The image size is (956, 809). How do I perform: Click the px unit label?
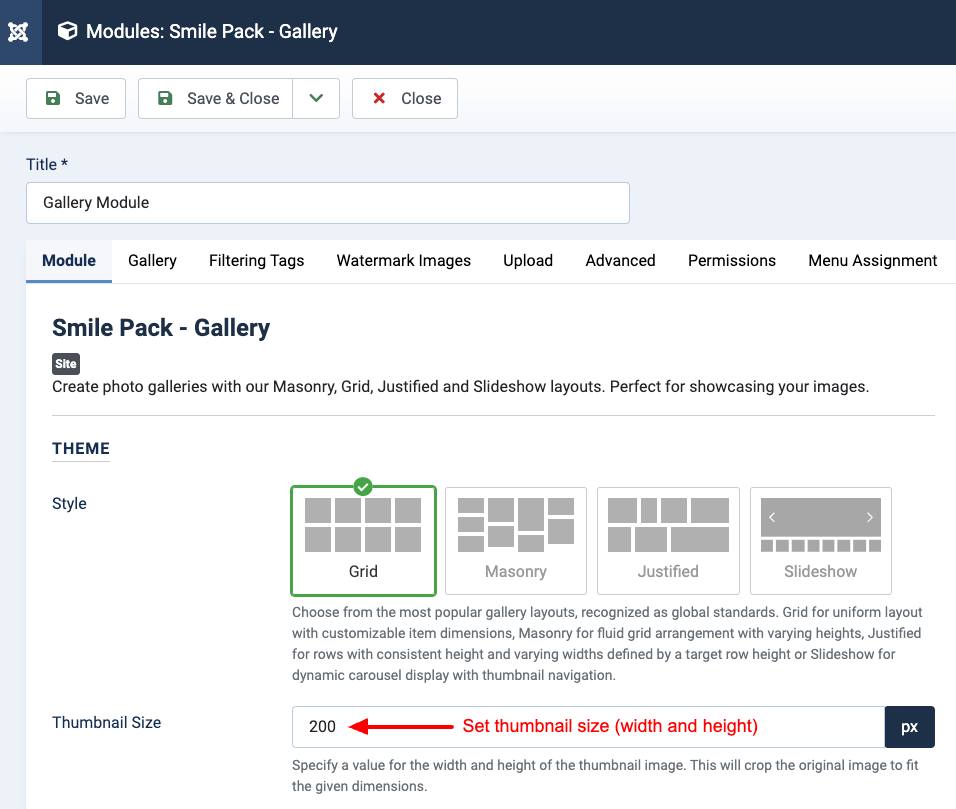(909, 727)
